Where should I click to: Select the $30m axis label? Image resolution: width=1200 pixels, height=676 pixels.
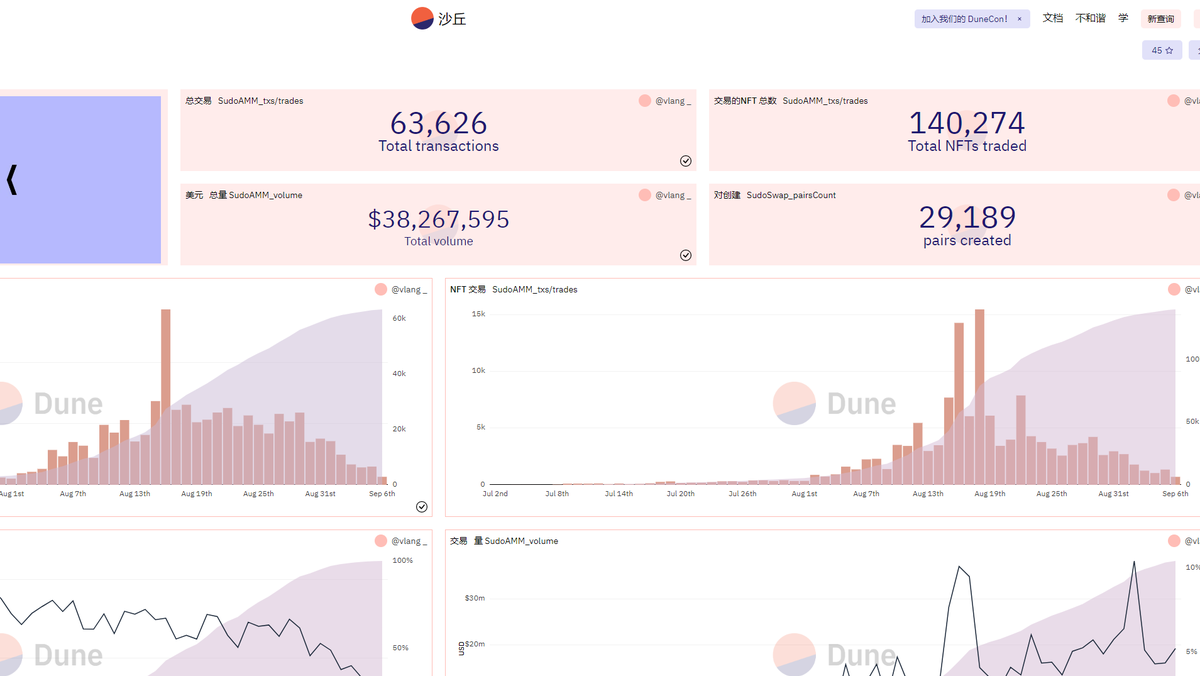[475, 598]
